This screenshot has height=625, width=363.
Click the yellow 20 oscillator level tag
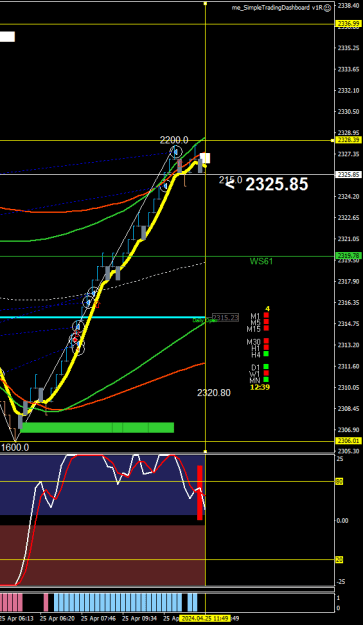339,560
